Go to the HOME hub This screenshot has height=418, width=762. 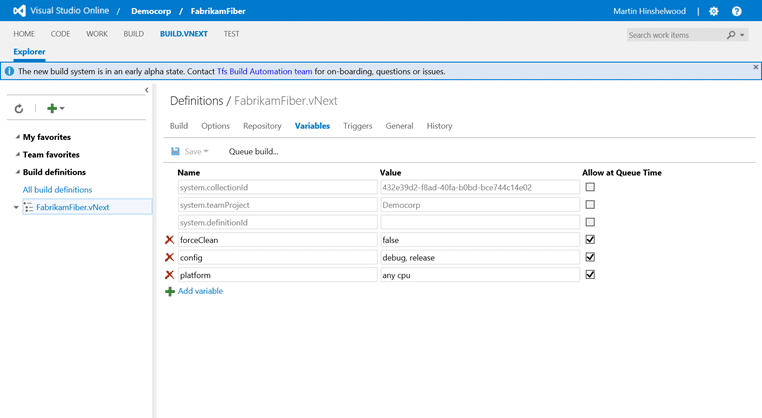[x=24, y=34]
